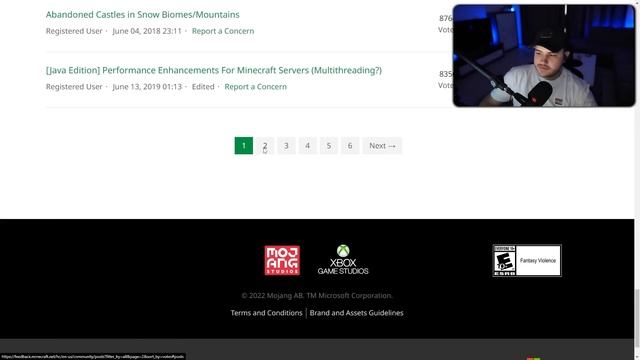Click the Xbox Game Studios logo
Image resolution: width=640 pixels, height=360 pixels.
343,260
